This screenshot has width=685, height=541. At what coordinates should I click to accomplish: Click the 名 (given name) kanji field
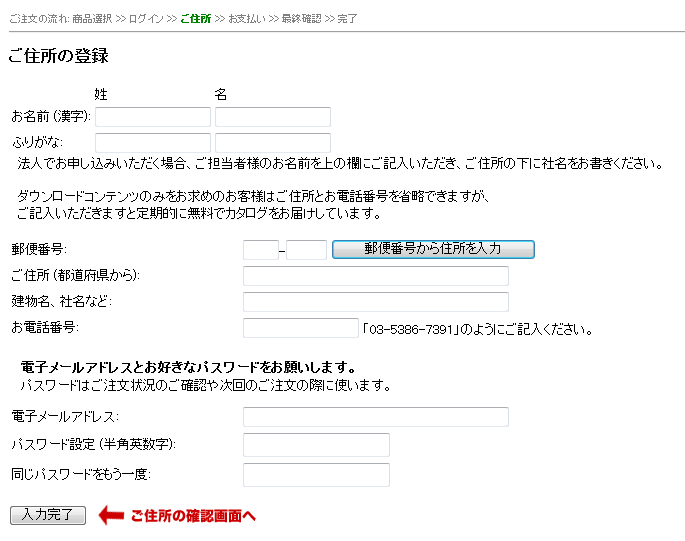coord(272,117)
